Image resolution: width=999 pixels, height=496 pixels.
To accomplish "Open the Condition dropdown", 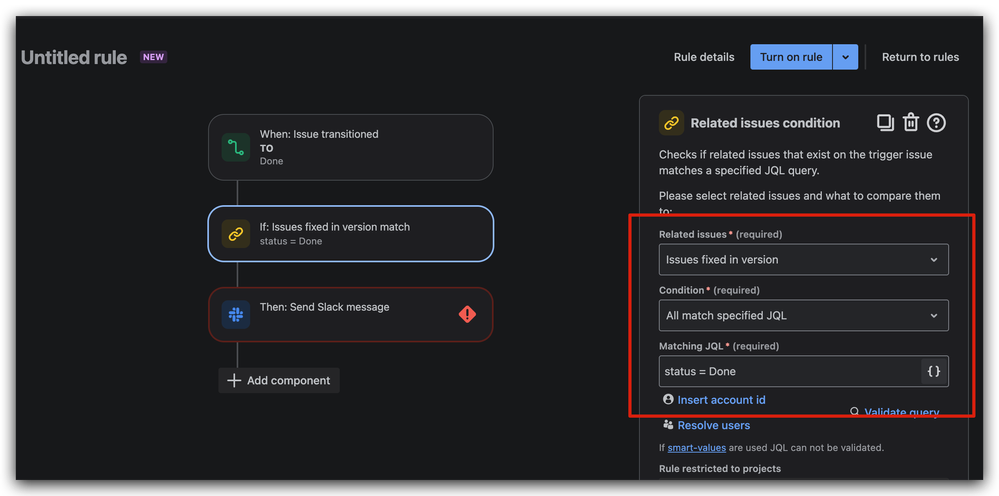I will [x=803, y=315].
